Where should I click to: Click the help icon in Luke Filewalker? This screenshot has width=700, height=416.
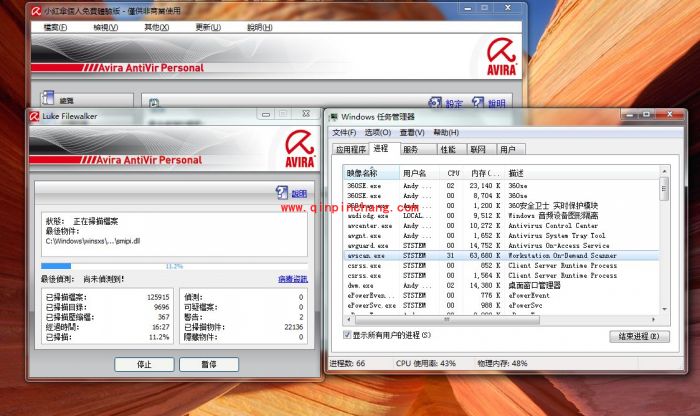point(283,193)
